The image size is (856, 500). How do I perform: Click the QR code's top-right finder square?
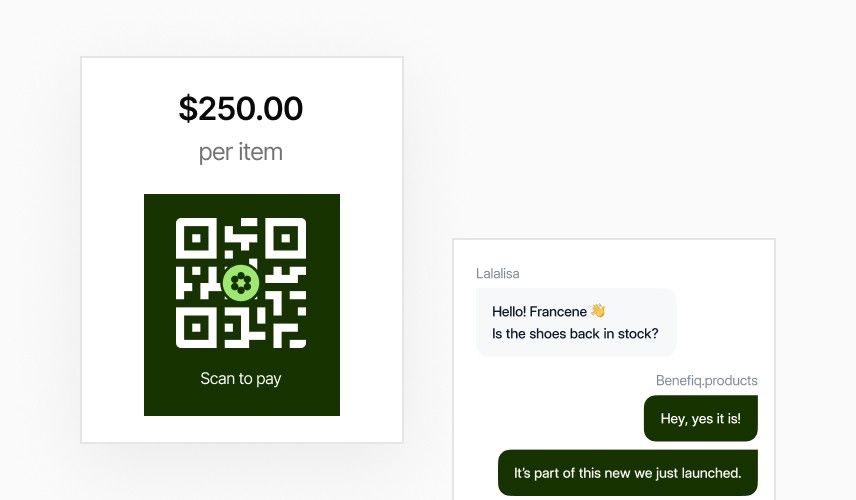(285, 240)
